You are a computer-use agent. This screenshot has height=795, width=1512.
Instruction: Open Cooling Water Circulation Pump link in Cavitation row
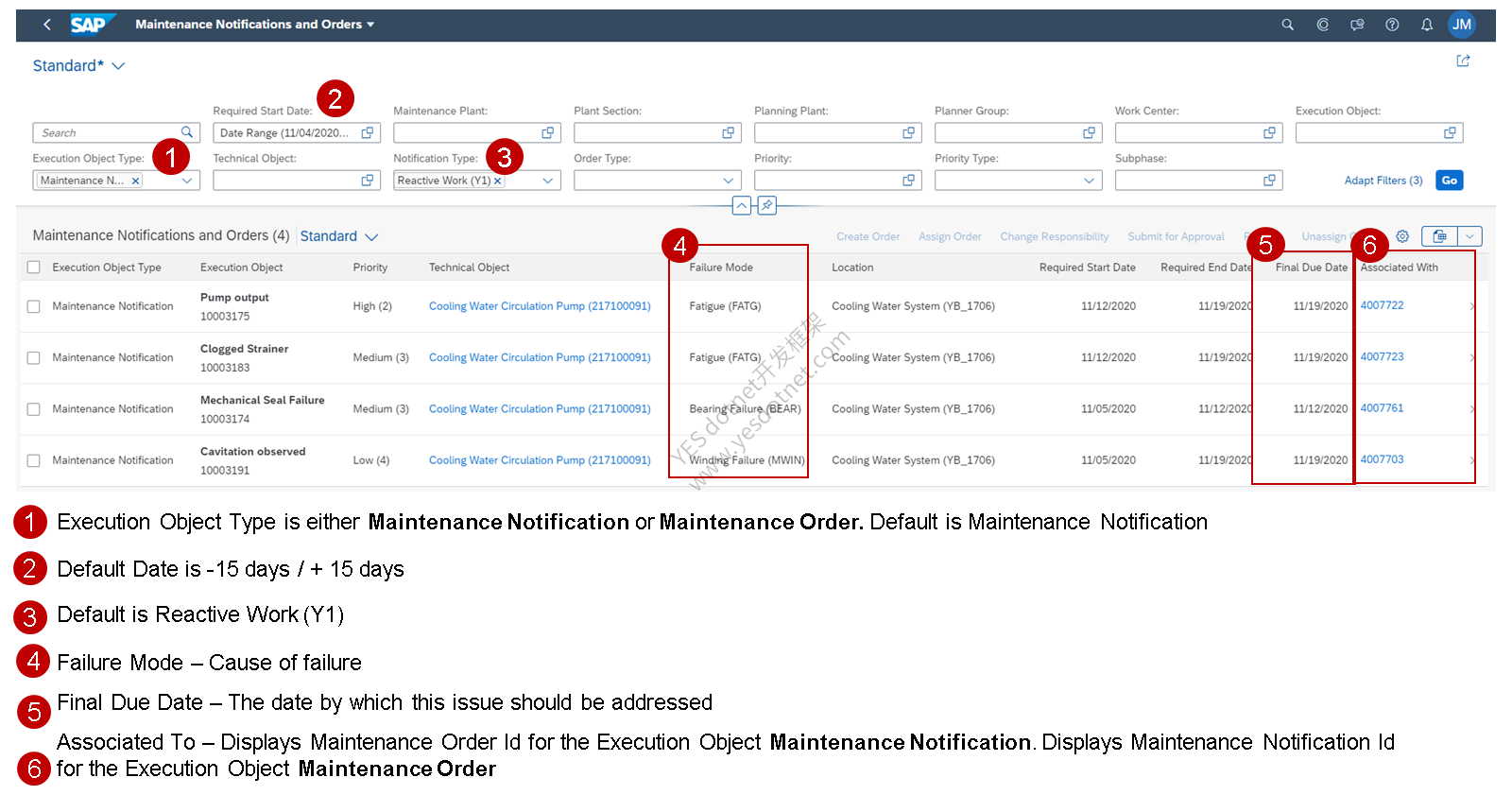click(540, 460)
